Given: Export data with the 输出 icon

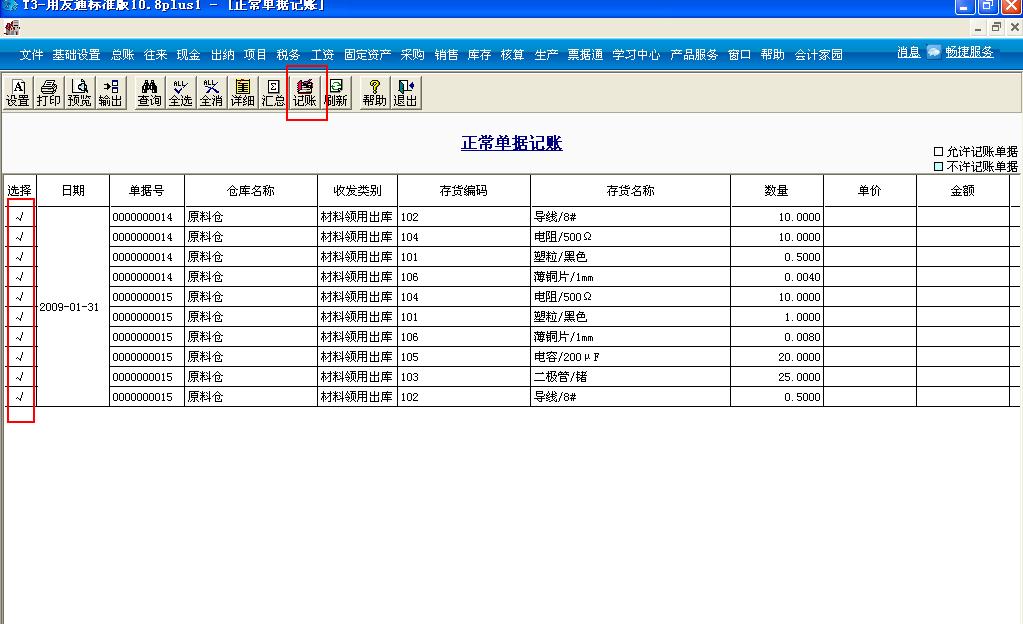Looking at the screenshot, I should [x=110, y=94].
